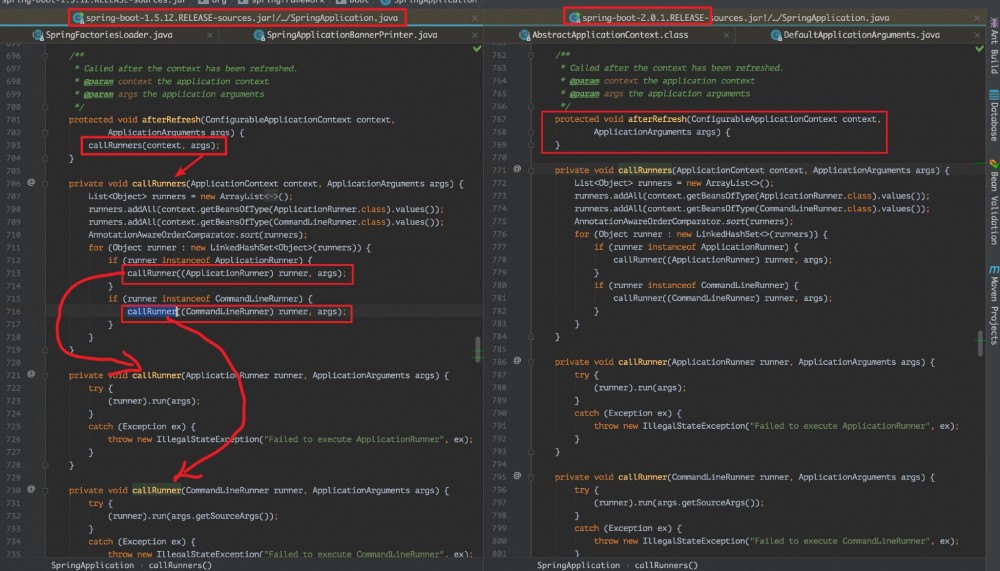
Task: Open the Maven Projects tool window
Action: [994, 305]
